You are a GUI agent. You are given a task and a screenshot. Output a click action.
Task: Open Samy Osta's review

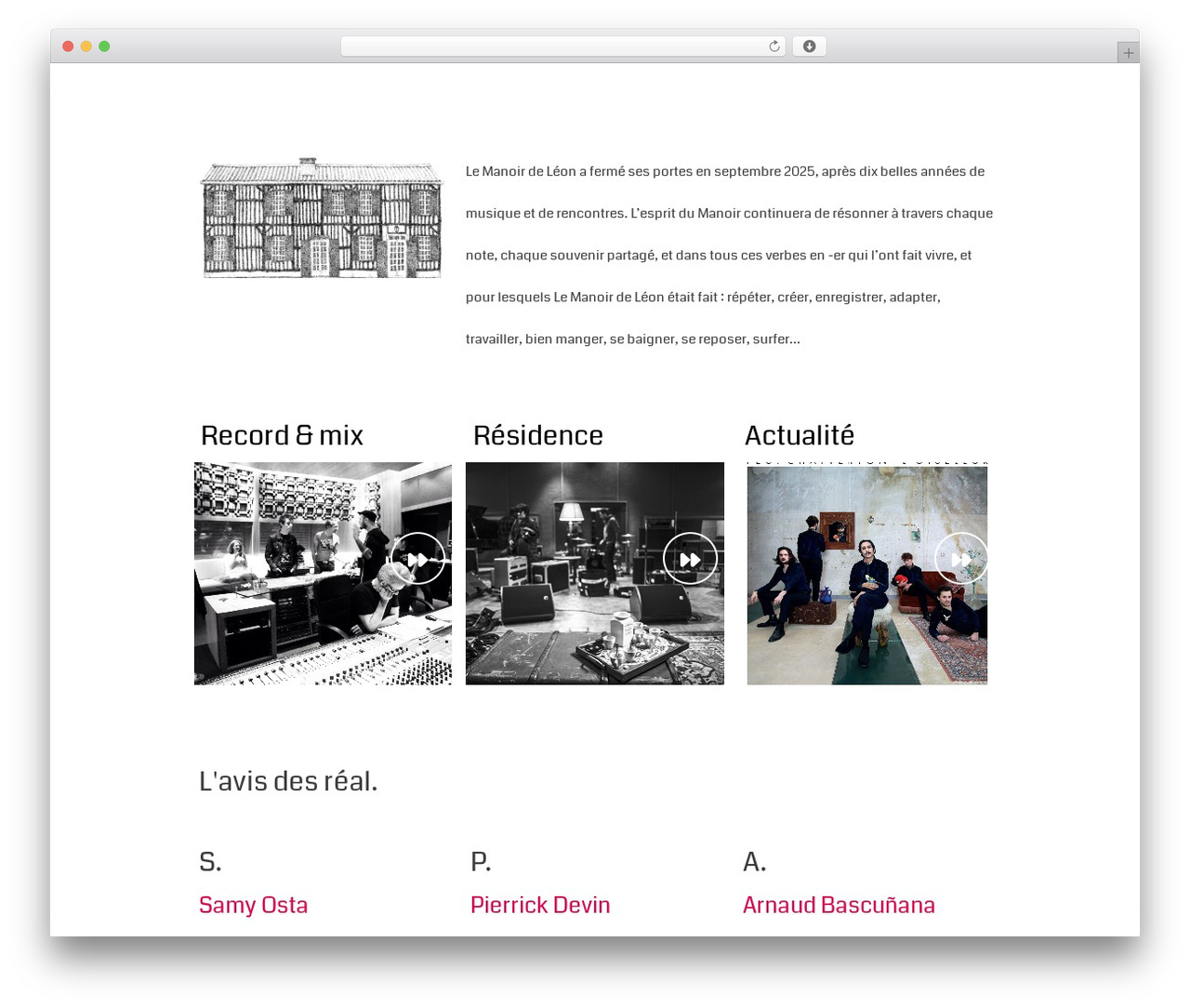tap(253, 905)
